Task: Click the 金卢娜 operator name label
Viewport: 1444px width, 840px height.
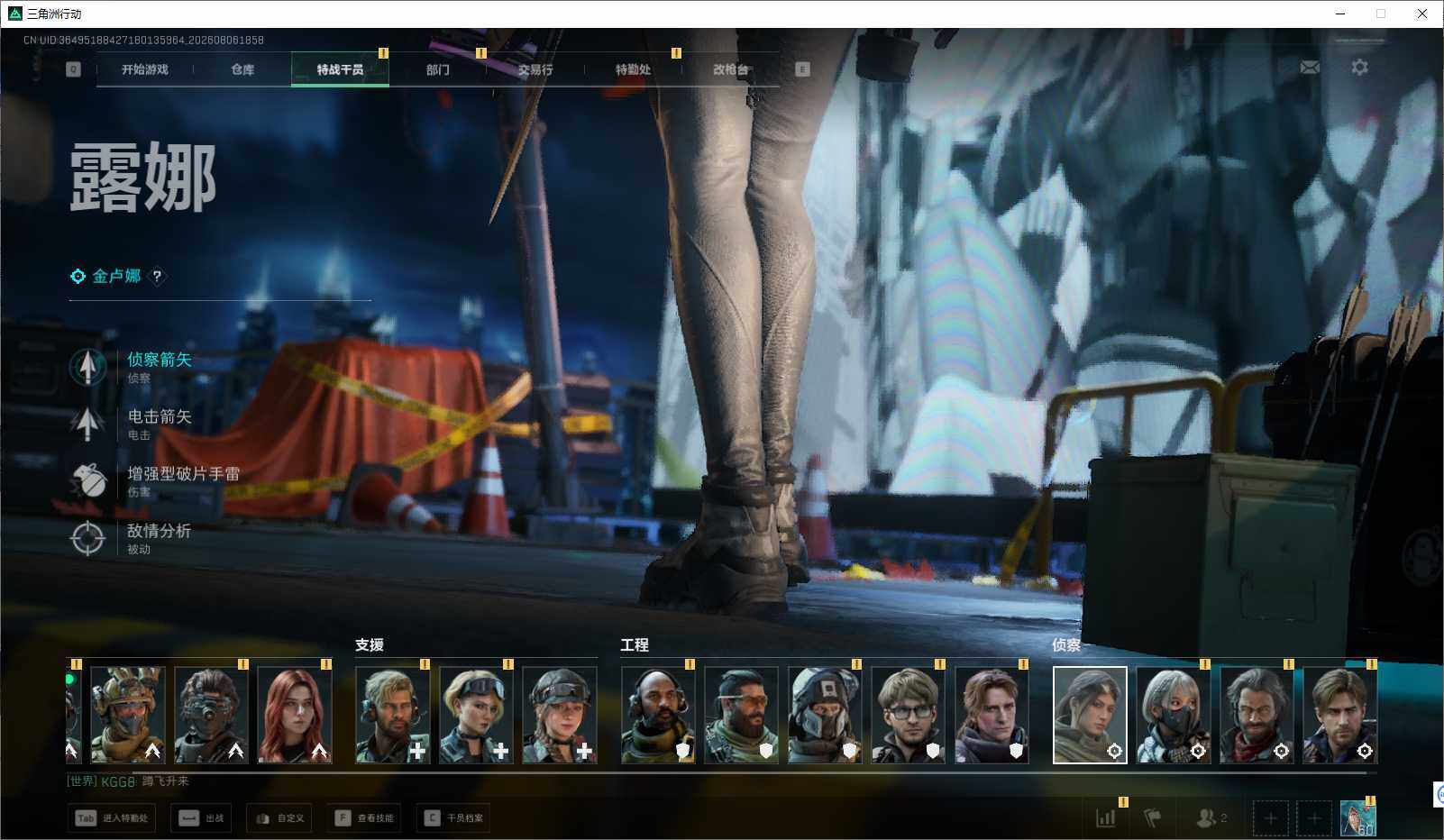Action: [x=116, y=276]
